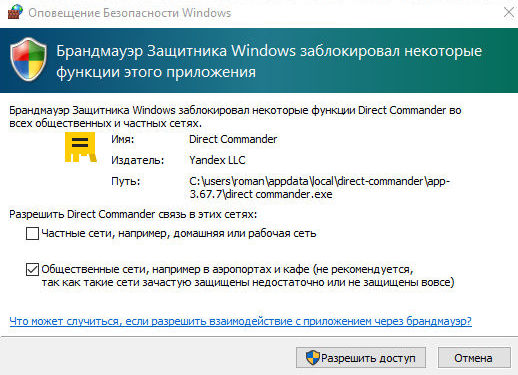
Task: Click the Разрешить доступ button
Action: coord(361,358)
